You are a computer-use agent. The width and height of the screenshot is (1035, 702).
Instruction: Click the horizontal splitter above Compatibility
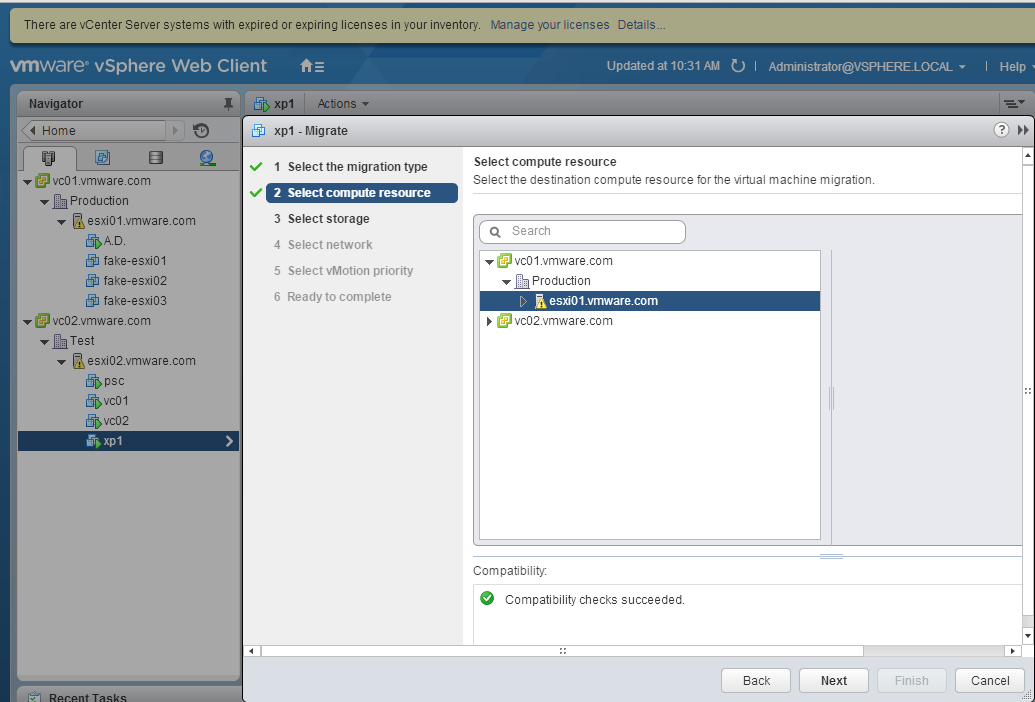tap(831, 557)
